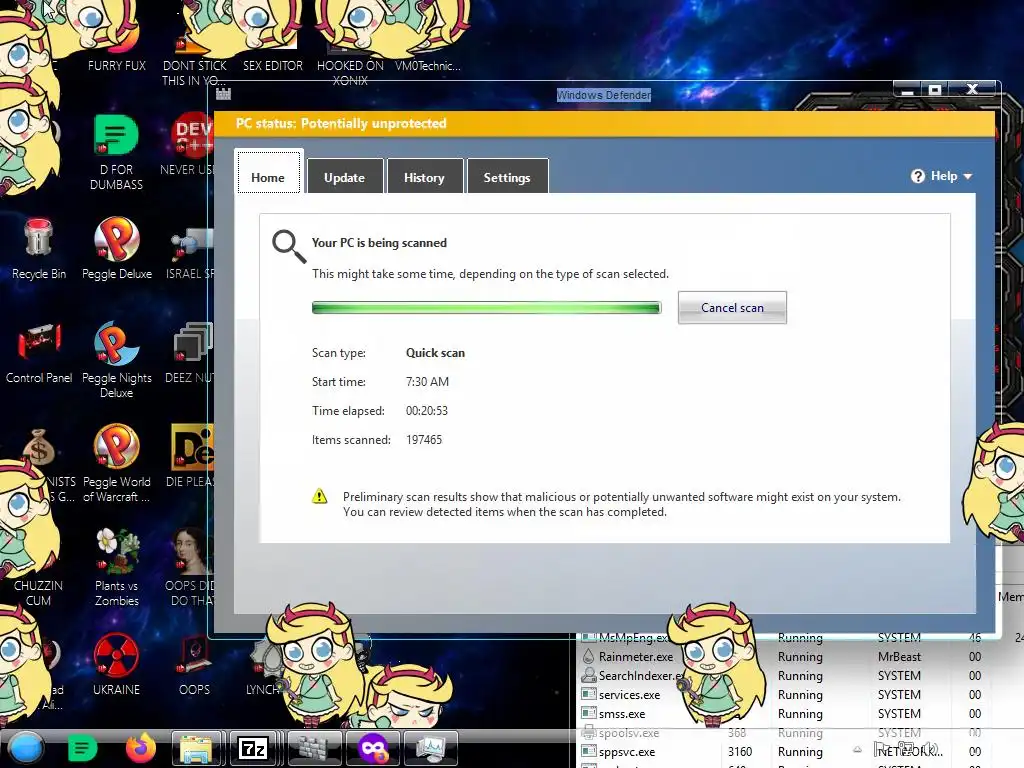The image size is (1024, 768).
Task: Open Firefox from the taskbar
Action: 140,748
